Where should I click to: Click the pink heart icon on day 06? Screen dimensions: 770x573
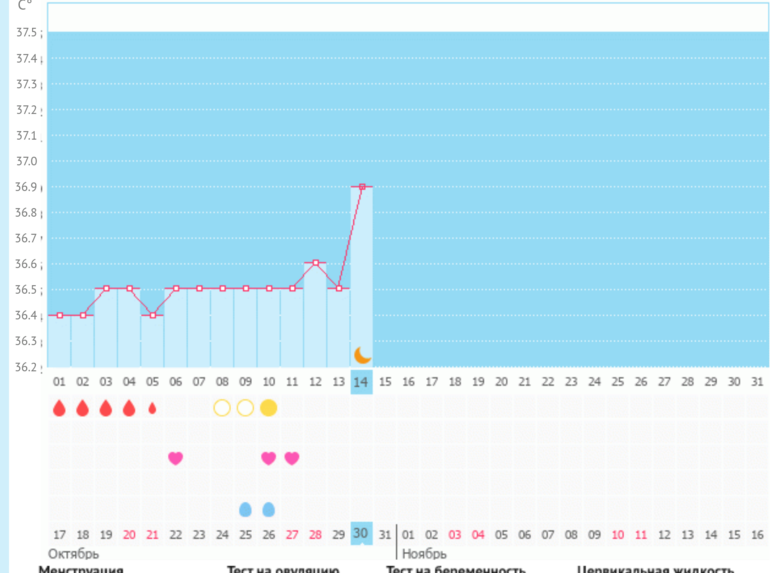[x=175, y=458]
